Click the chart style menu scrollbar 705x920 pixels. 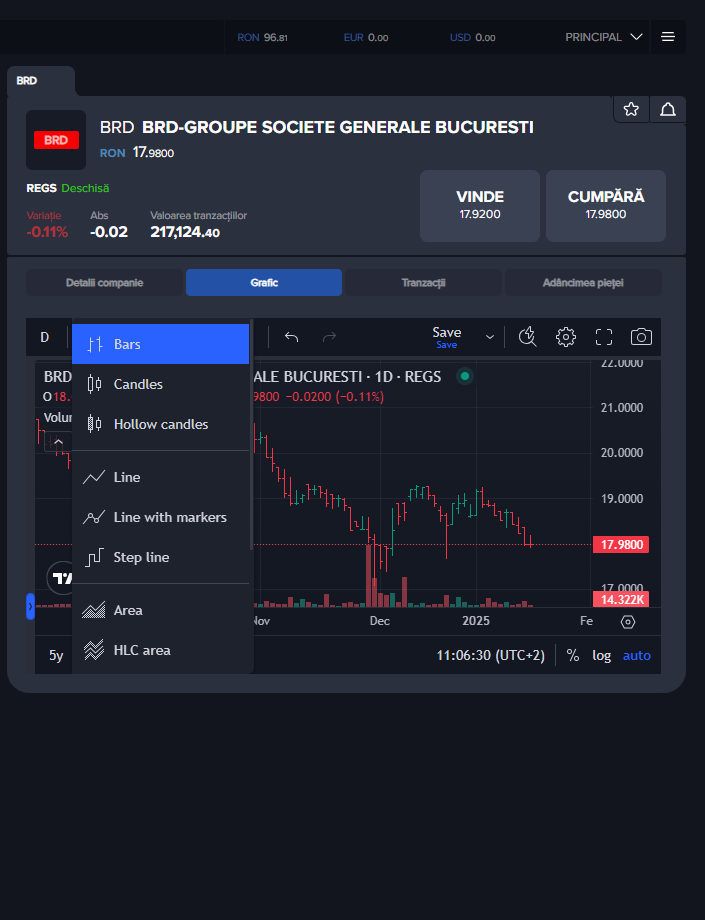pos(252,434)
